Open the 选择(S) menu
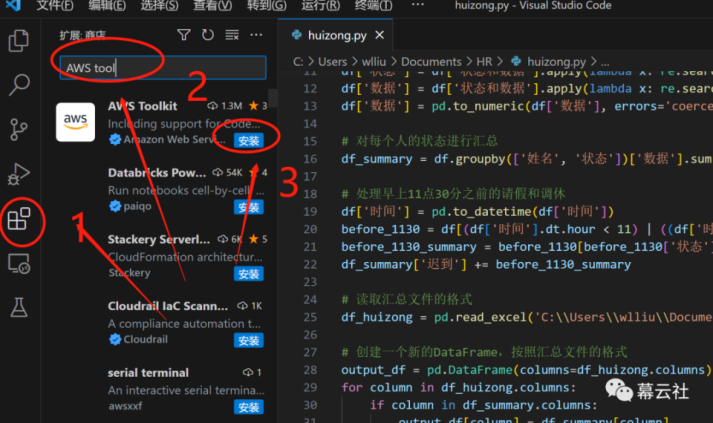 pos(160,5)
